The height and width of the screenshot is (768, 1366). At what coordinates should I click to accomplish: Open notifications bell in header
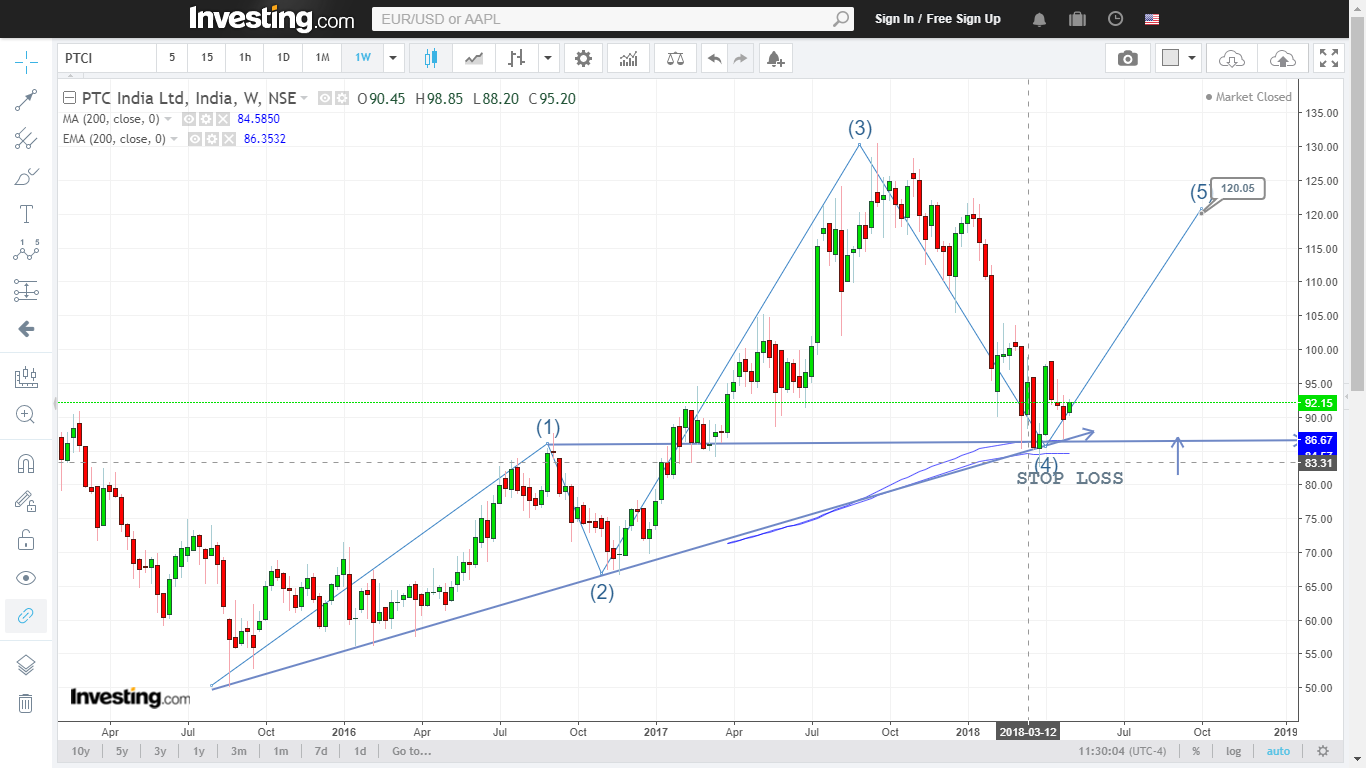(1040, 19)
